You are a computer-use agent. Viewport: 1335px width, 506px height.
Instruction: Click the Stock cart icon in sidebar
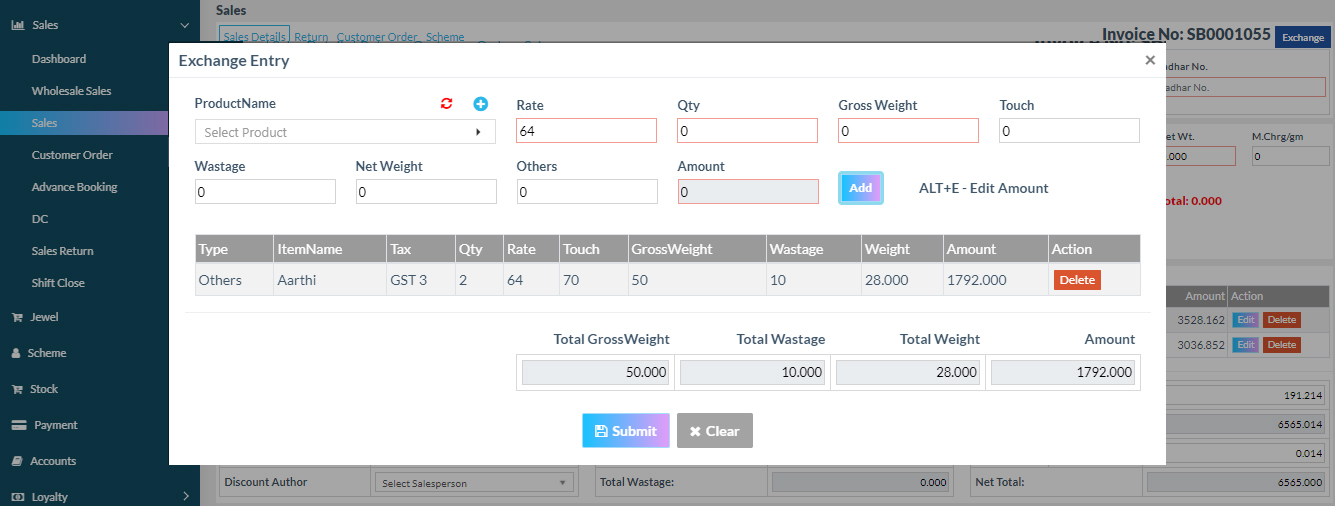coord(17,389)
